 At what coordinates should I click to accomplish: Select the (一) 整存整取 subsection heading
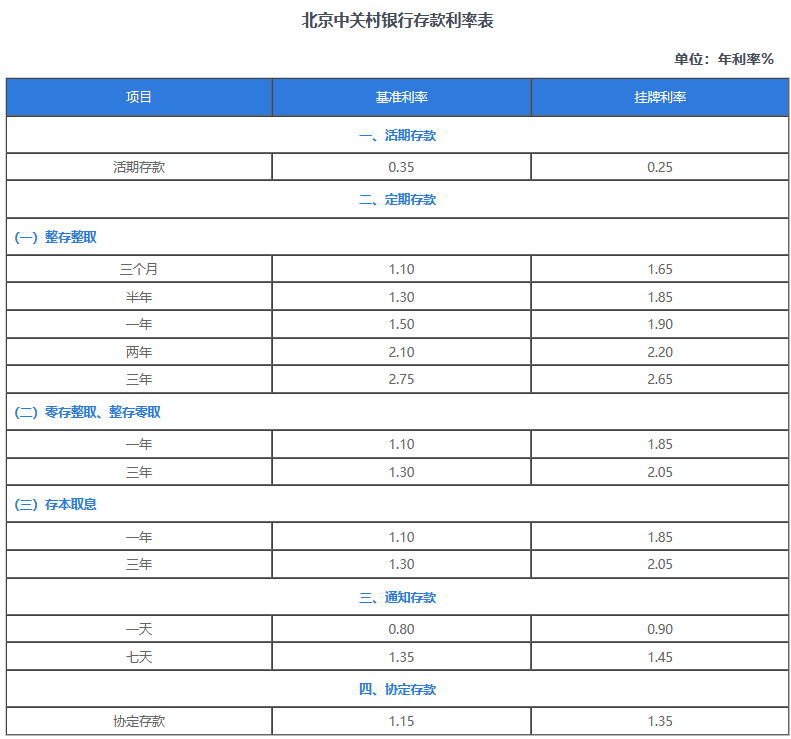55,237
